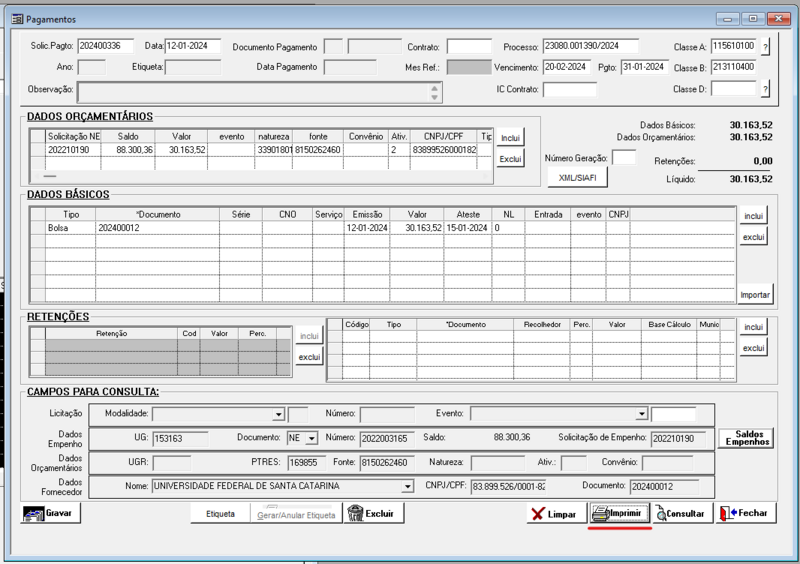Click Inclui in Dados Orçamentários
The height and width of the screenshot is (564, 800).
[x=510, y=138]
